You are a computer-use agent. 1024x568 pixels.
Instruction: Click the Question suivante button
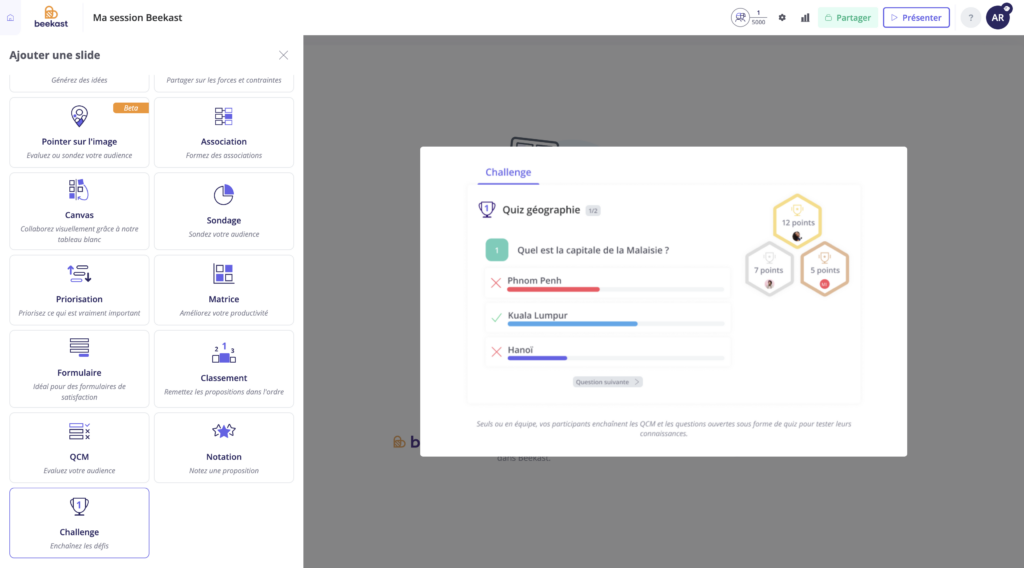(x=607, y=382)
